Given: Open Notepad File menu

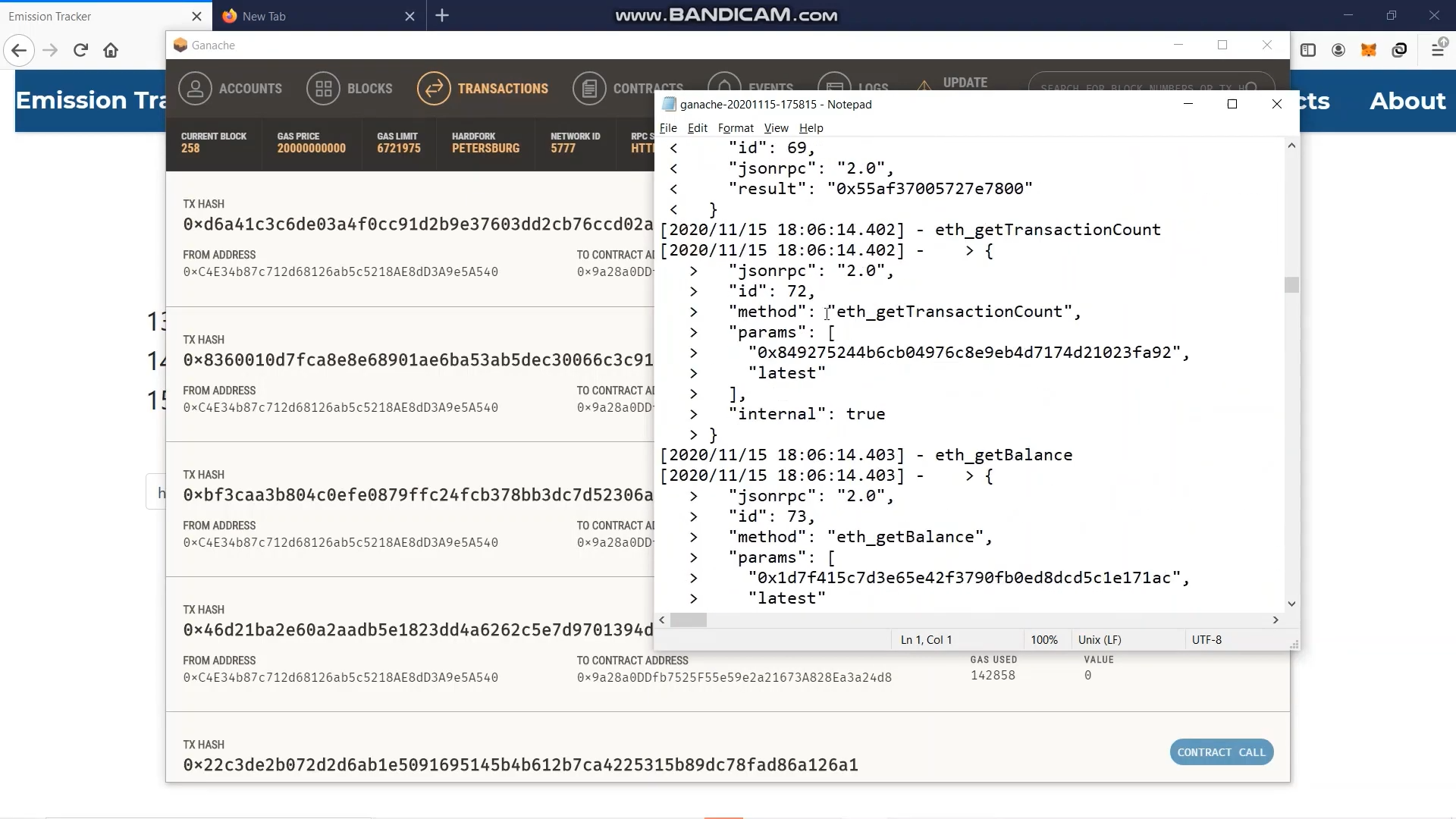Looking at the screenshot, I should tap(668, 128).
